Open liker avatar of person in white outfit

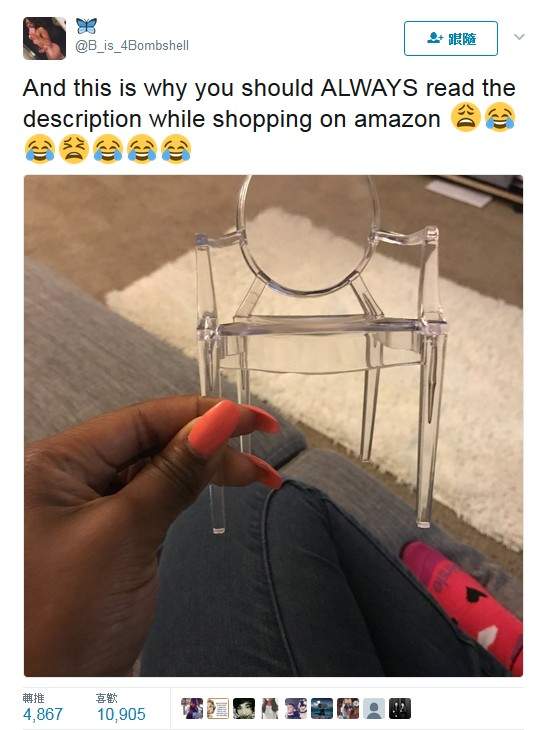tap(270, 709)
